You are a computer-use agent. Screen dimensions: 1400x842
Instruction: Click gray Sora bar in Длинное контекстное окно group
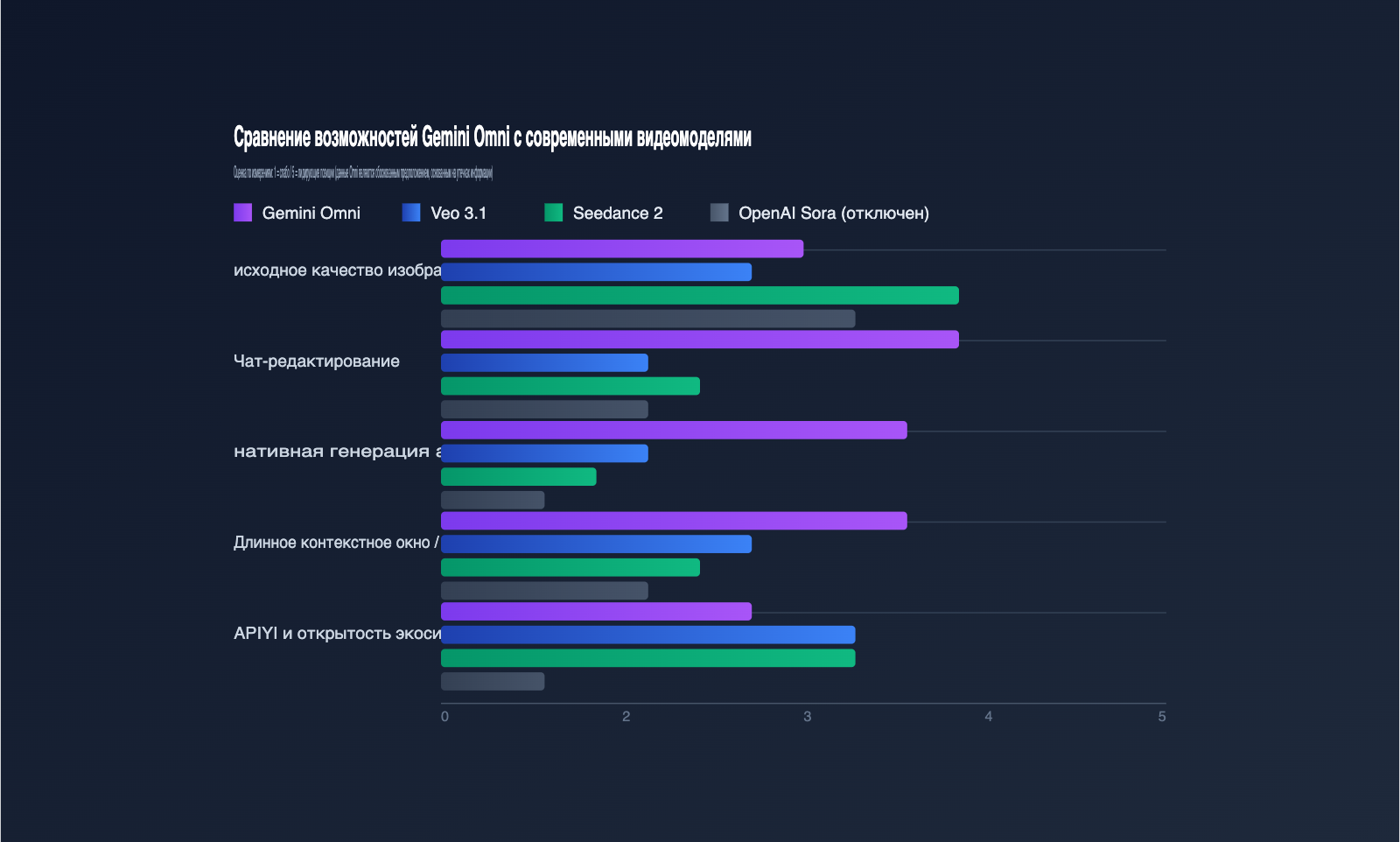(x=544, y=591)
